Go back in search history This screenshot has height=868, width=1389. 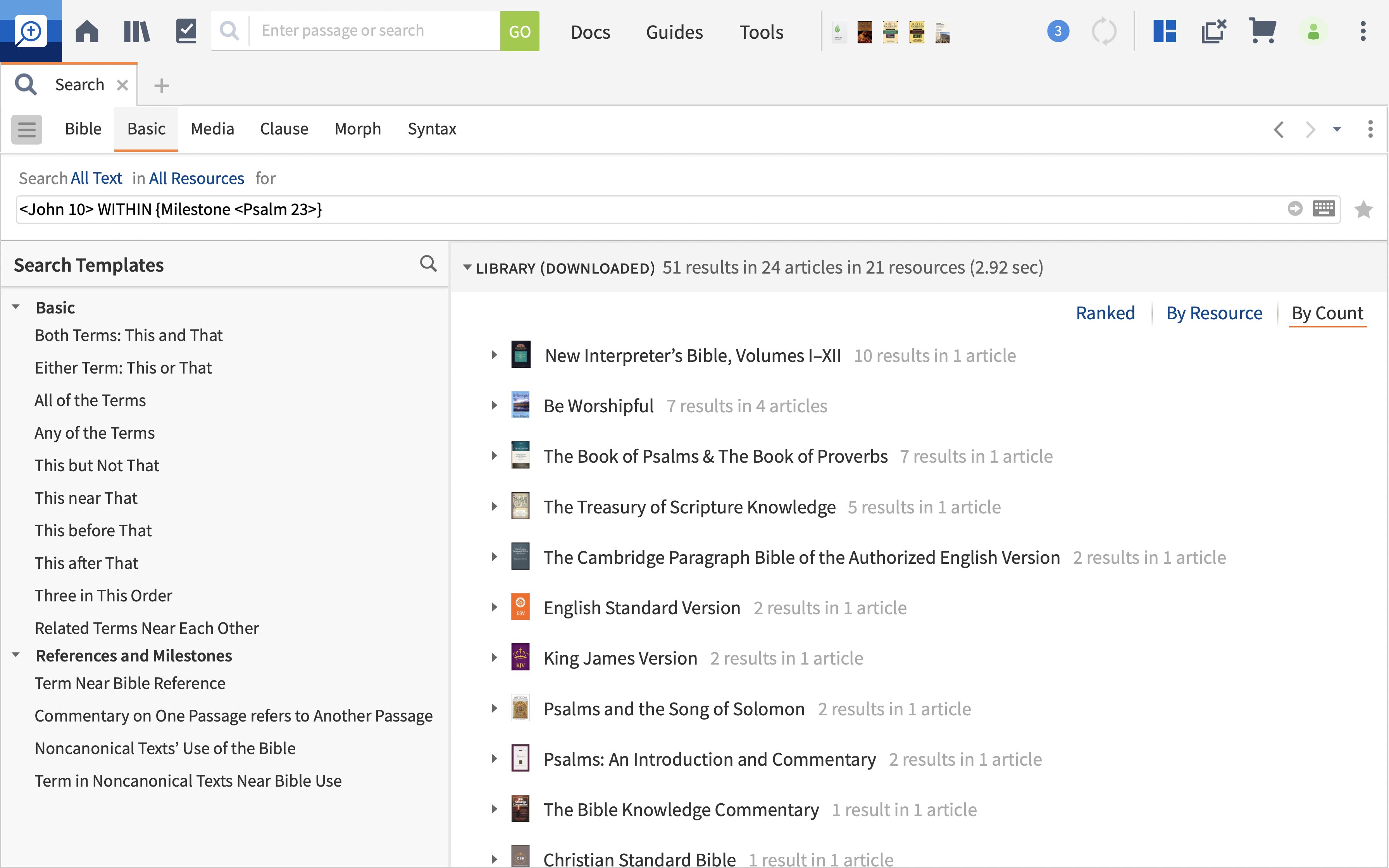[1279, 129]
